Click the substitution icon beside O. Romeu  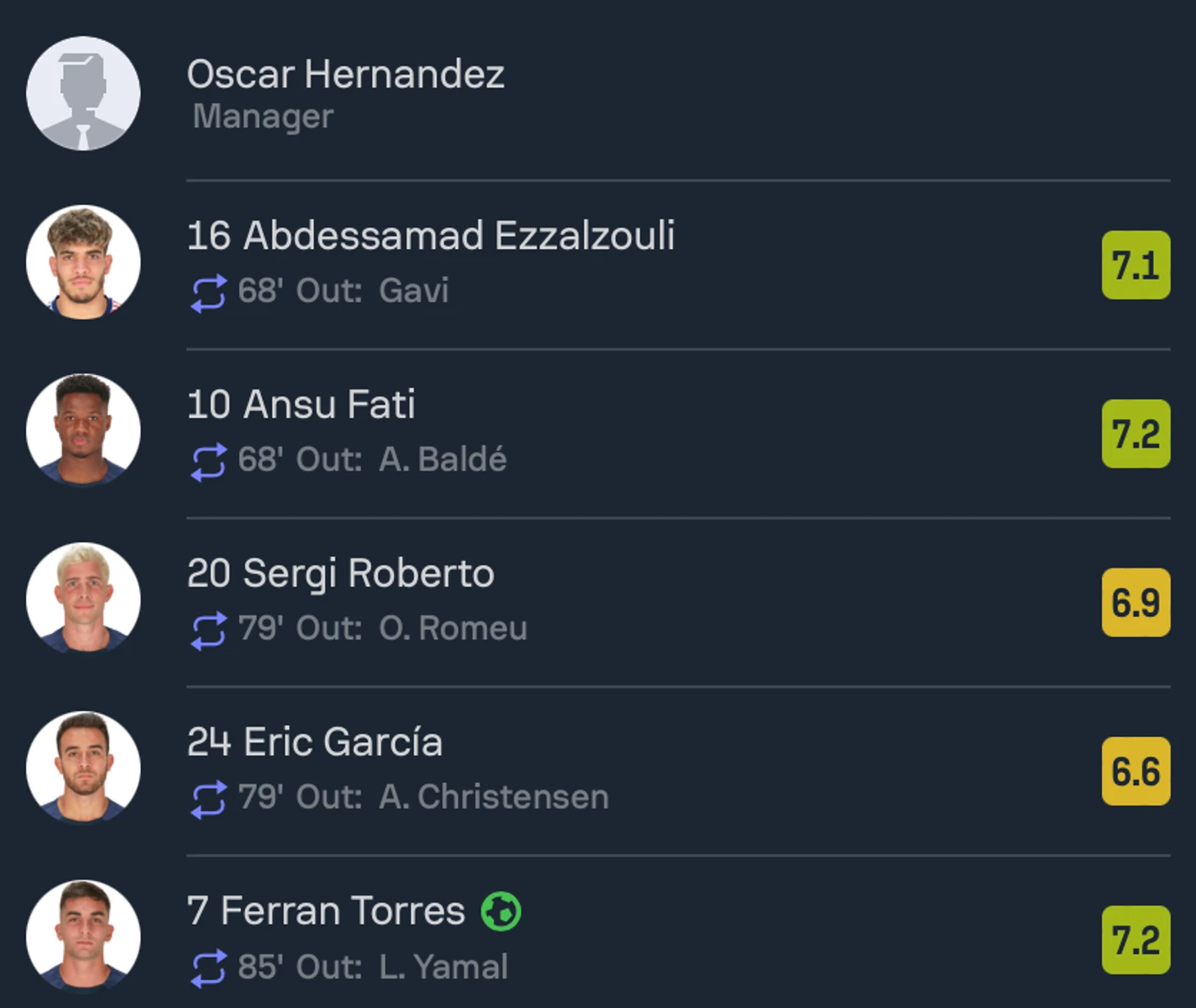click(208, 630)
